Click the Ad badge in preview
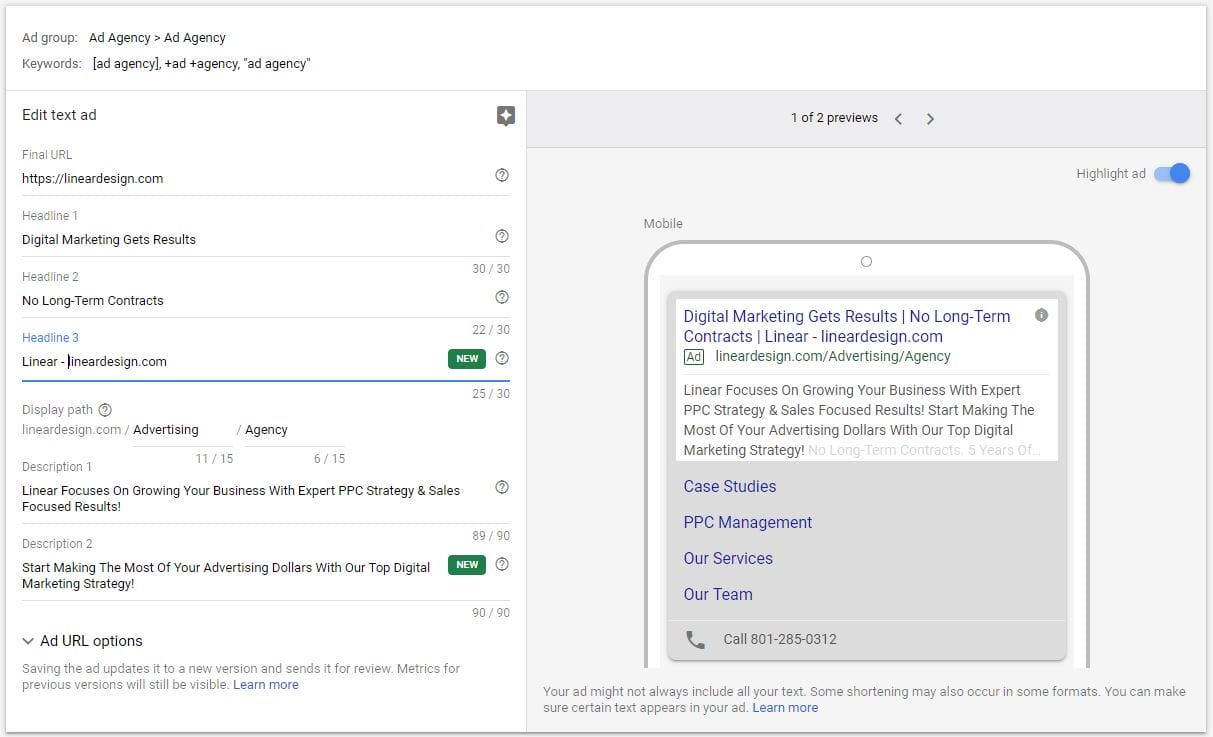Screen dimensions: 1213x737 click(694, 357)
